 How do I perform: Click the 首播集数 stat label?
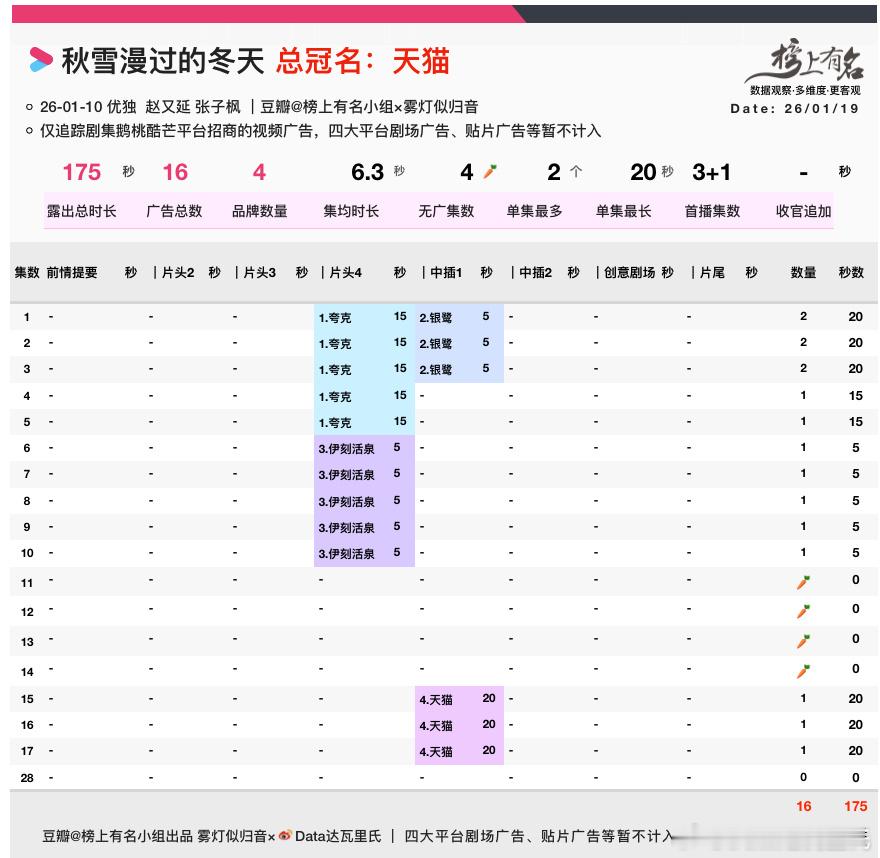click(x=712, y=211)
